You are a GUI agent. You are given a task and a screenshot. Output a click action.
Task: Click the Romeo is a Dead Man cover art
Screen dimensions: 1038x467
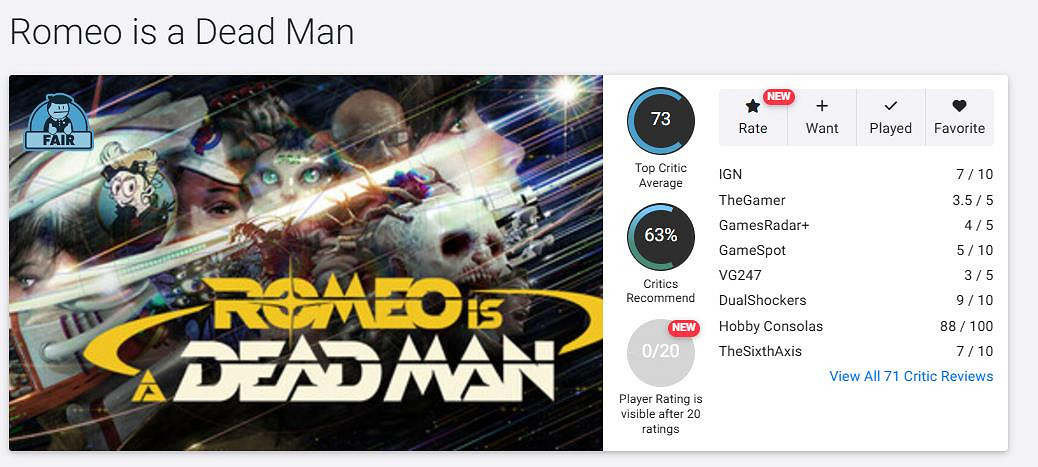[306, 263]
